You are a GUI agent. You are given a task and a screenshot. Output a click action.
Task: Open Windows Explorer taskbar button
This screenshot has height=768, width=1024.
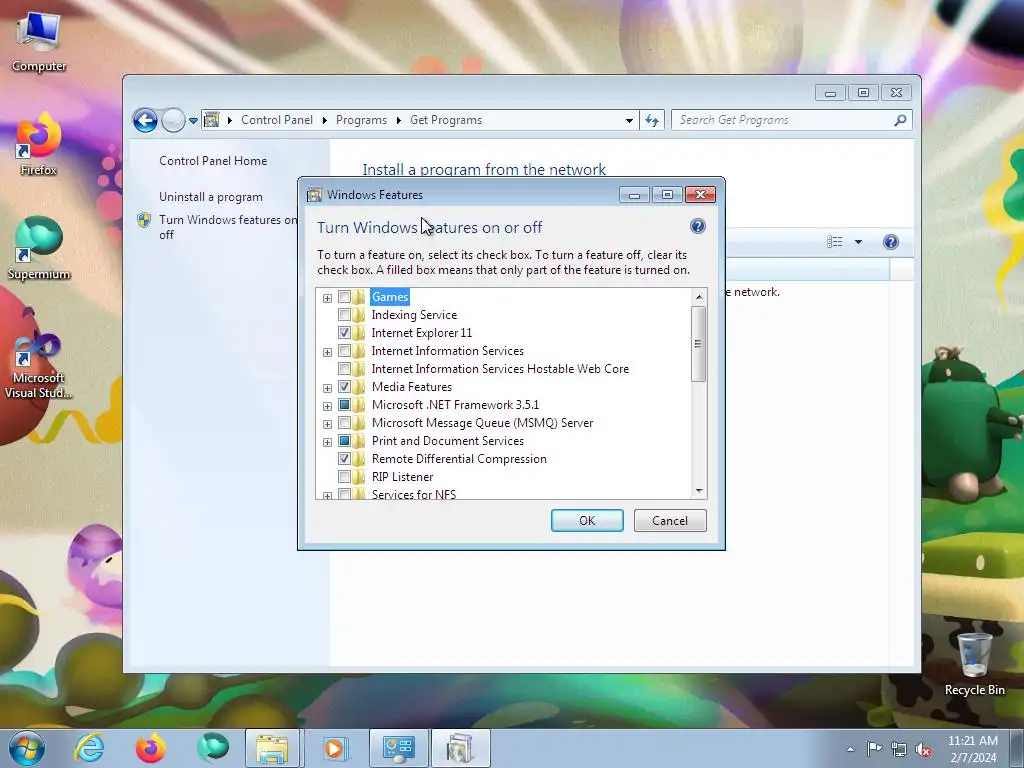click(x=272, y=748)
